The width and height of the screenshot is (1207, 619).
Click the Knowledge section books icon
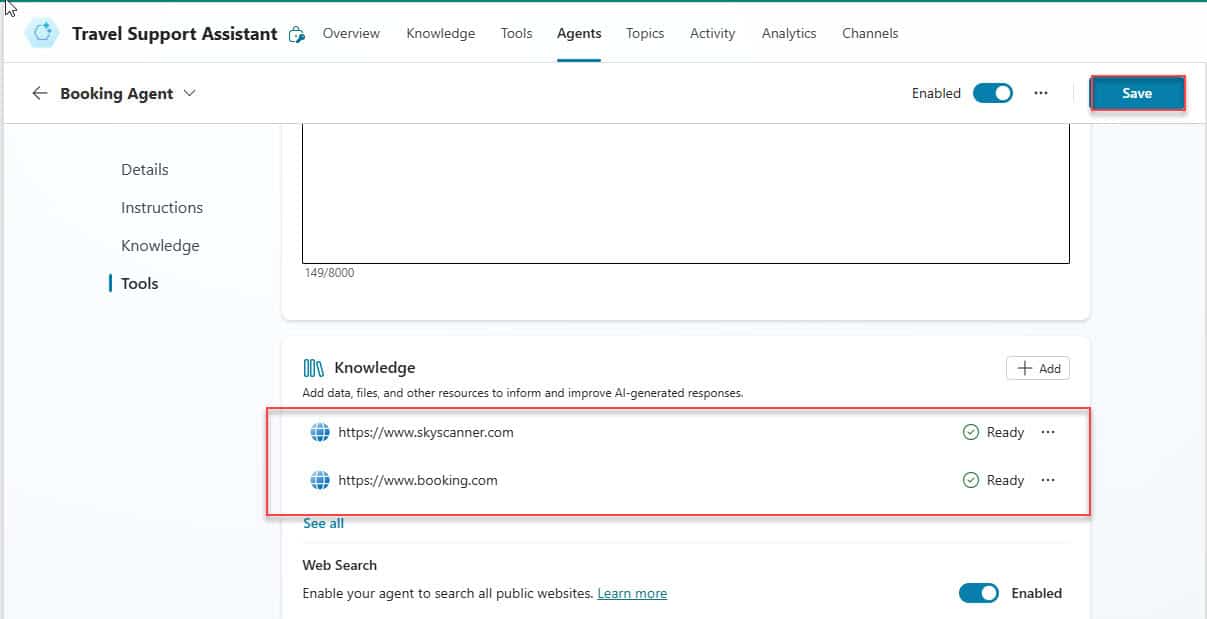click(x=314, y=368)
